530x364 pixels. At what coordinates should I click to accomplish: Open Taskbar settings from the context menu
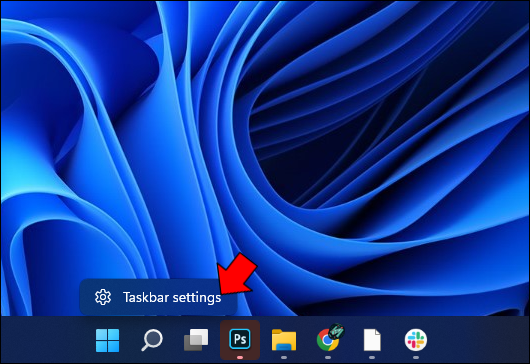158,297
